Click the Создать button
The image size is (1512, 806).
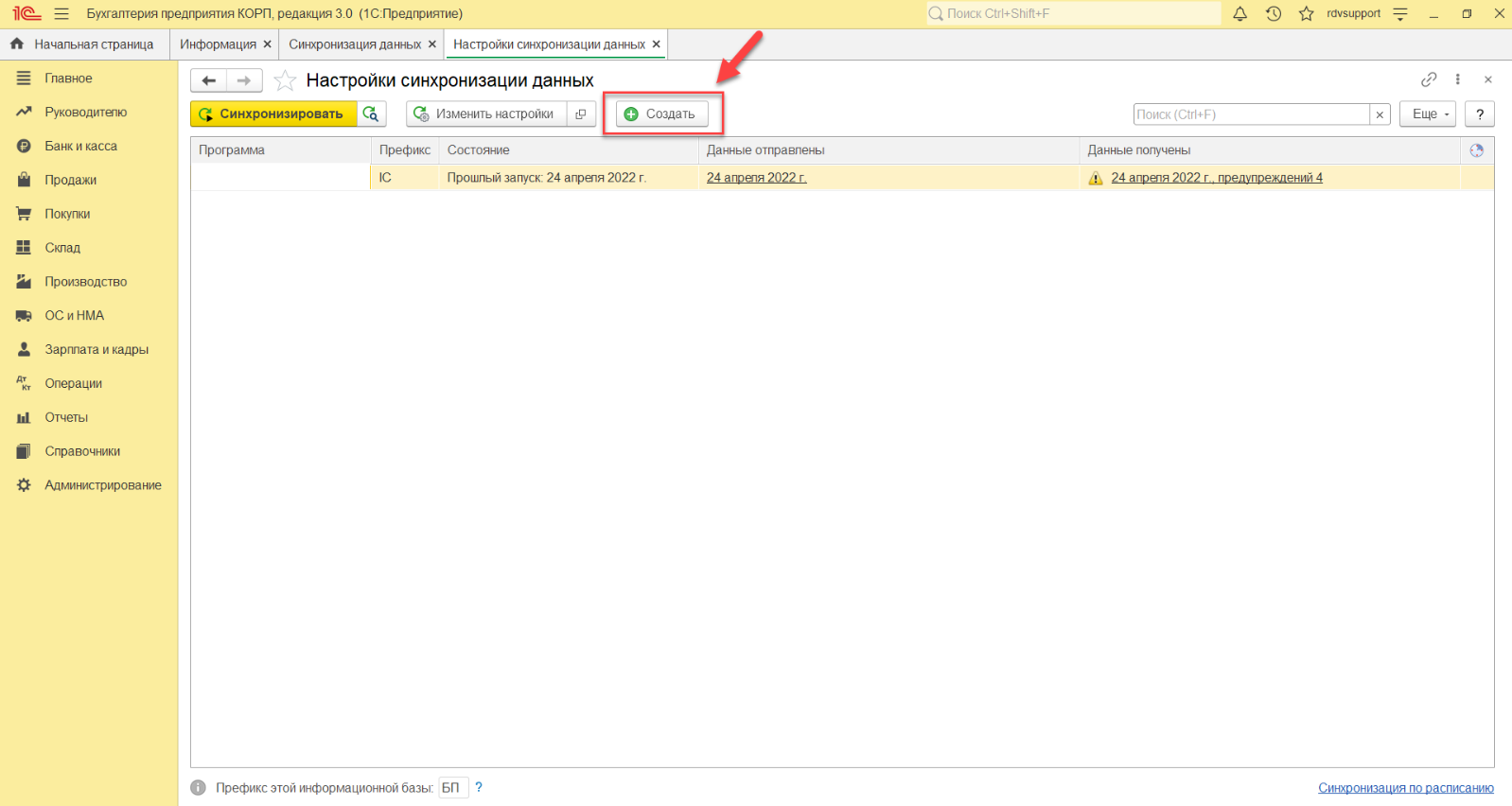pos(662,114)
